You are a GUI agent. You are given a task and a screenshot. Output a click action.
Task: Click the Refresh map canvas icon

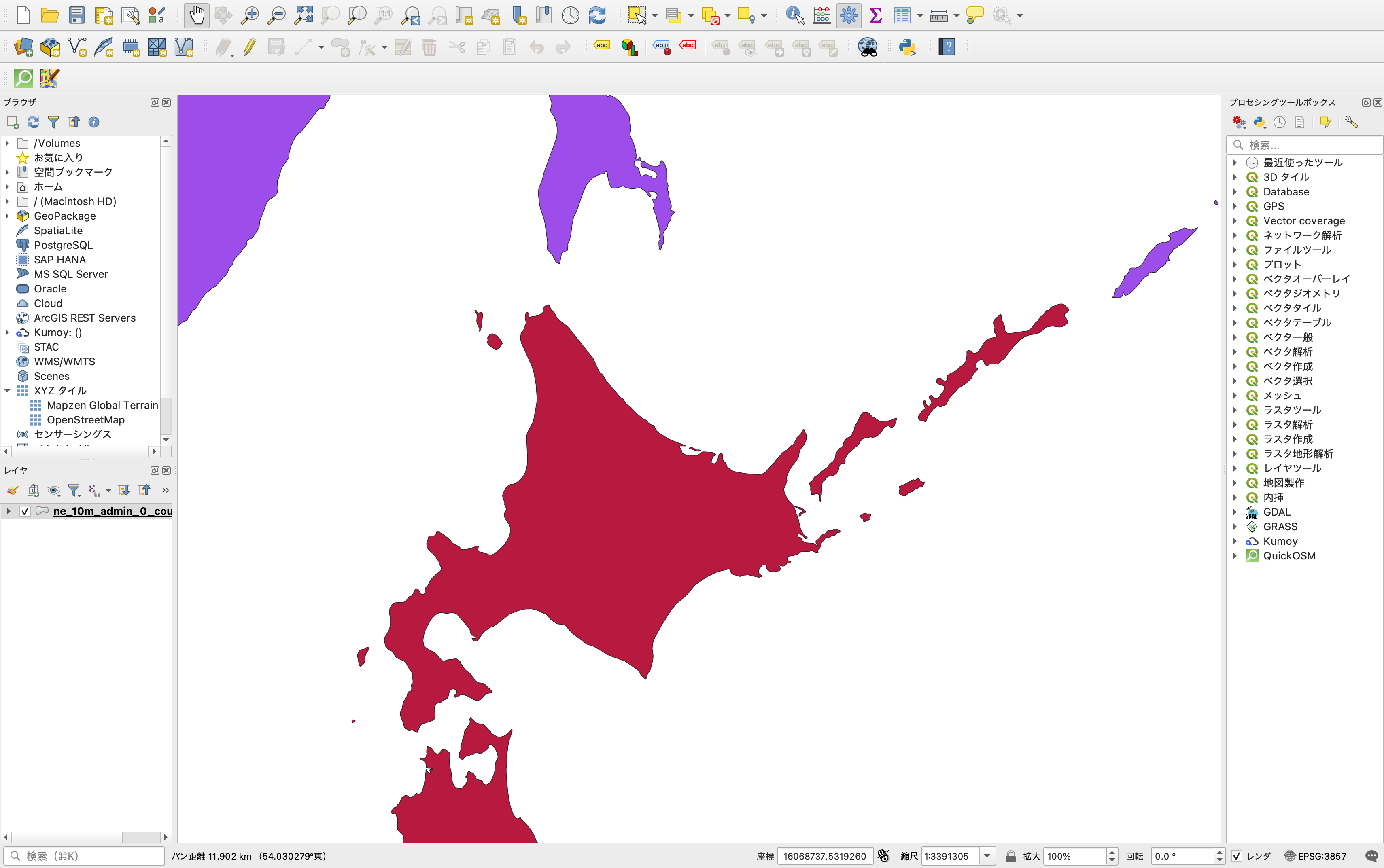tap(597, 15)
